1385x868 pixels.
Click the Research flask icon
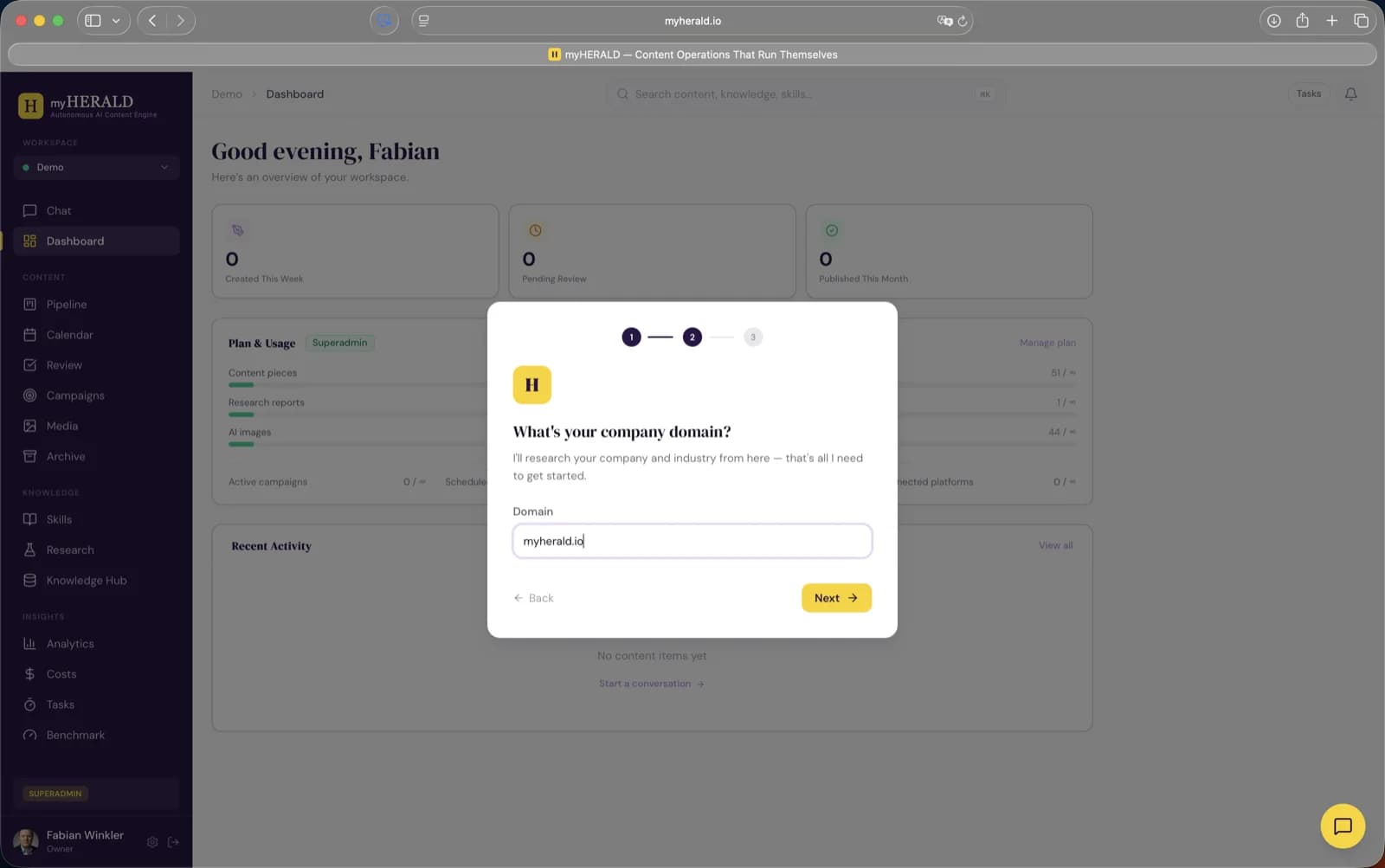tap(30, 550)
